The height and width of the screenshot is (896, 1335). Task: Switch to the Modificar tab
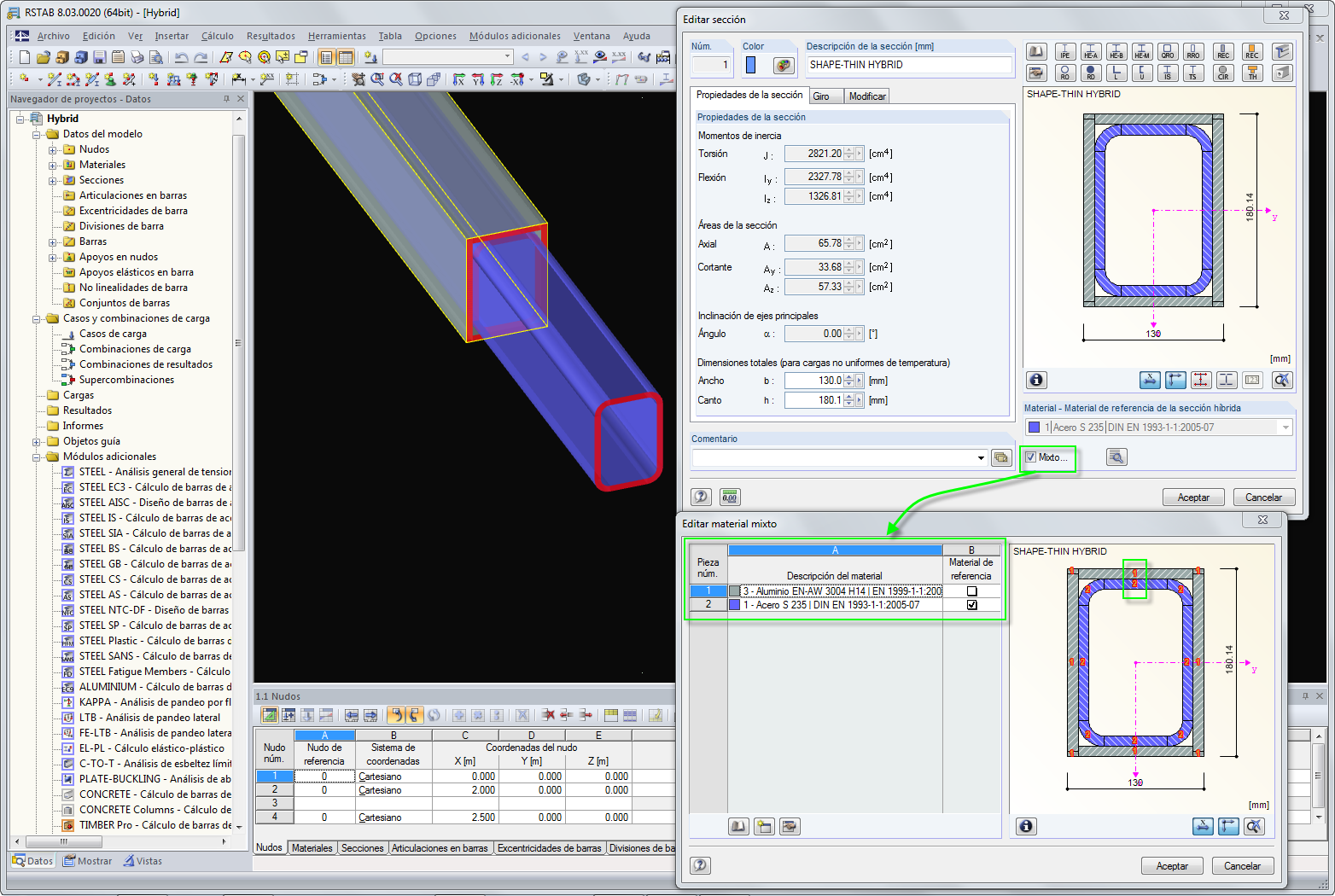click(867, 96)
